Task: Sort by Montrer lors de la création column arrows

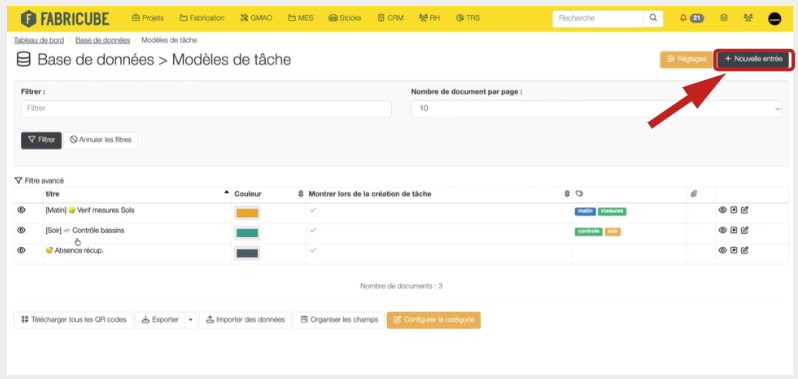Action: 566,194
